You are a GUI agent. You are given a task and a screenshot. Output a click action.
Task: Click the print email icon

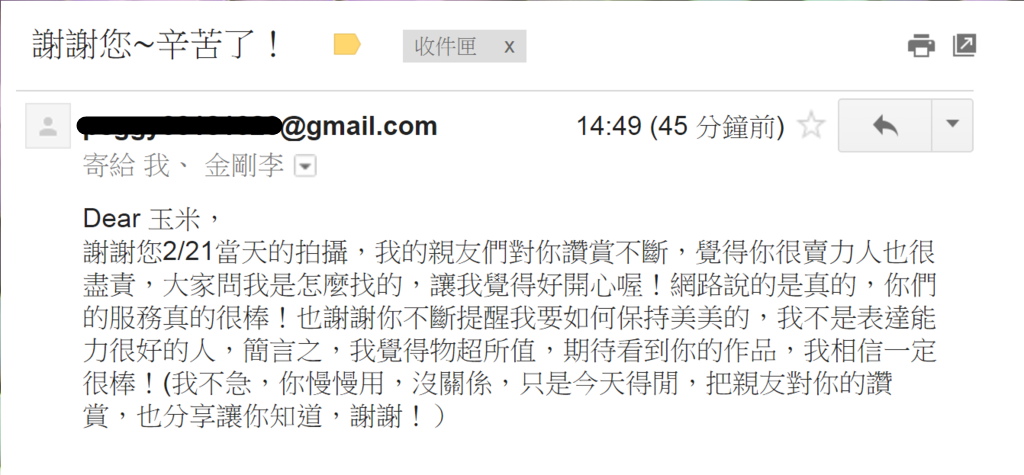(921, 46)
